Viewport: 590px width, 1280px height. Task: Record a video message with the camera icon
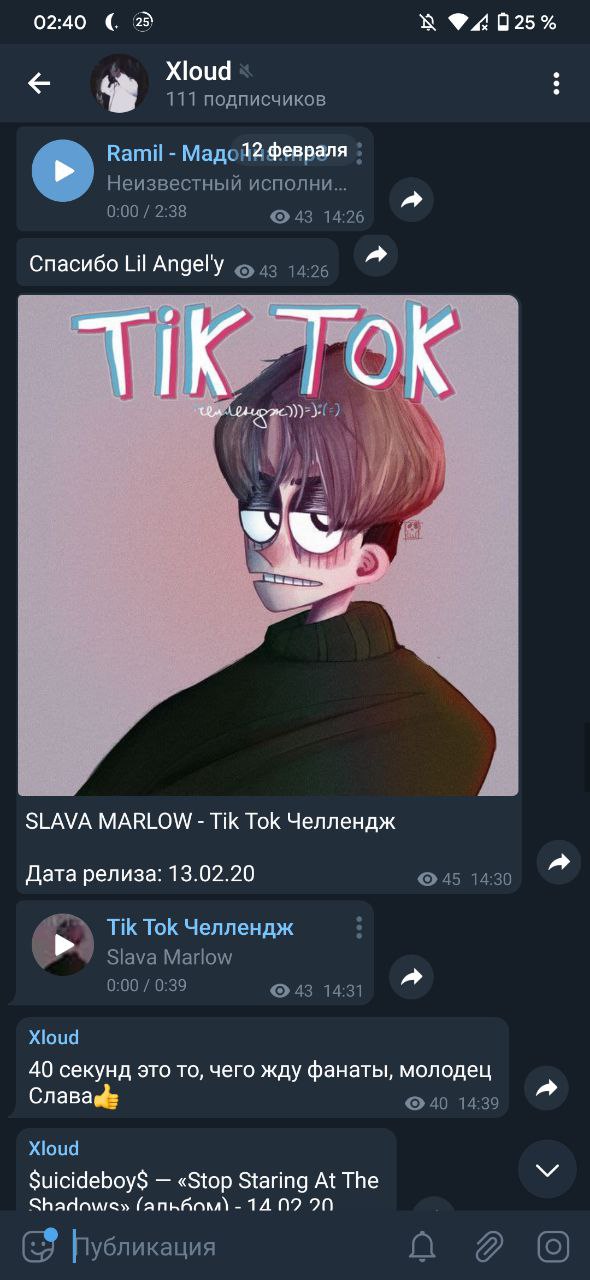[x=553, y=1247]
